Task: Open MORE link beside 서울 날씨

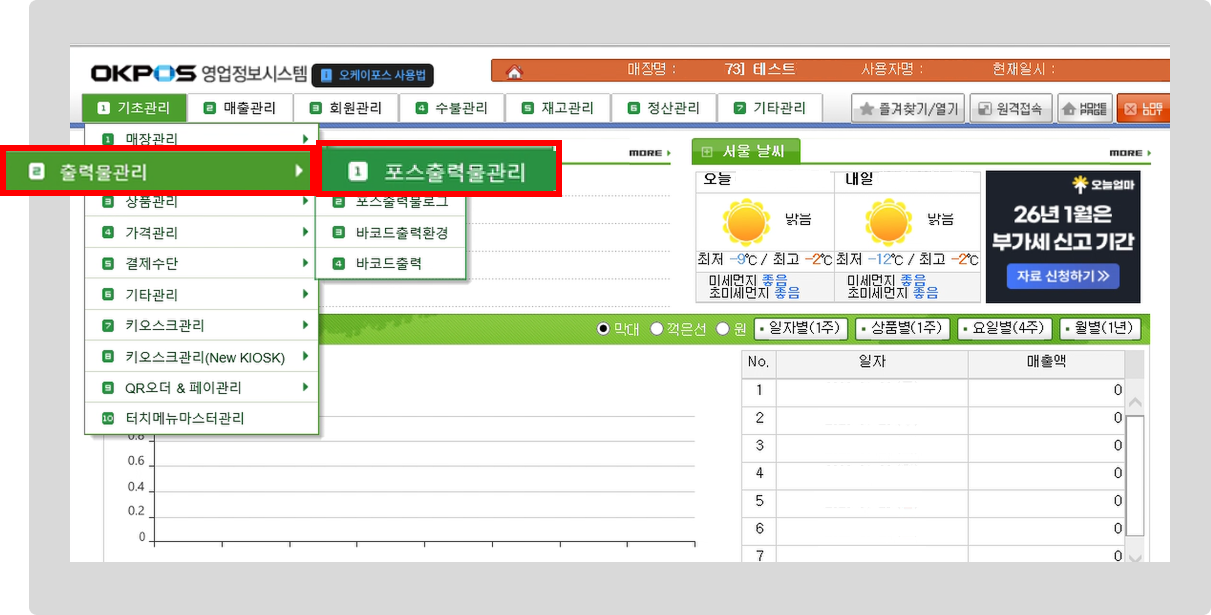Action: tap(1129, 153)
